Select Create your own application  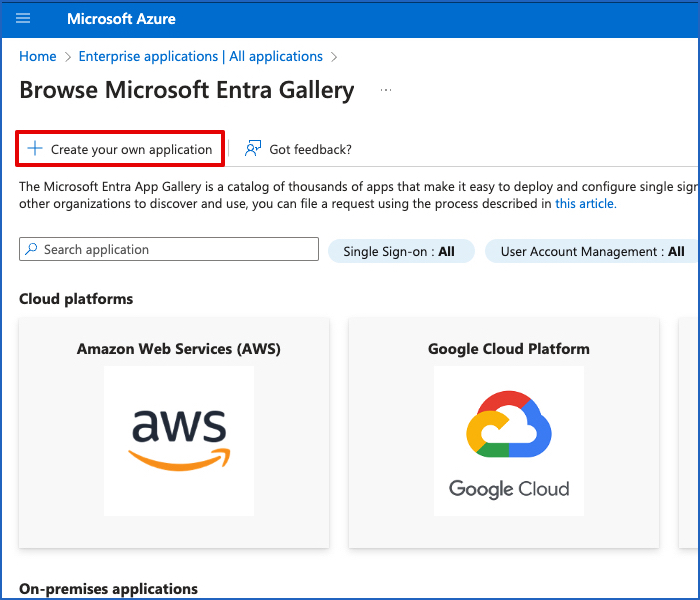coord(131,150)
